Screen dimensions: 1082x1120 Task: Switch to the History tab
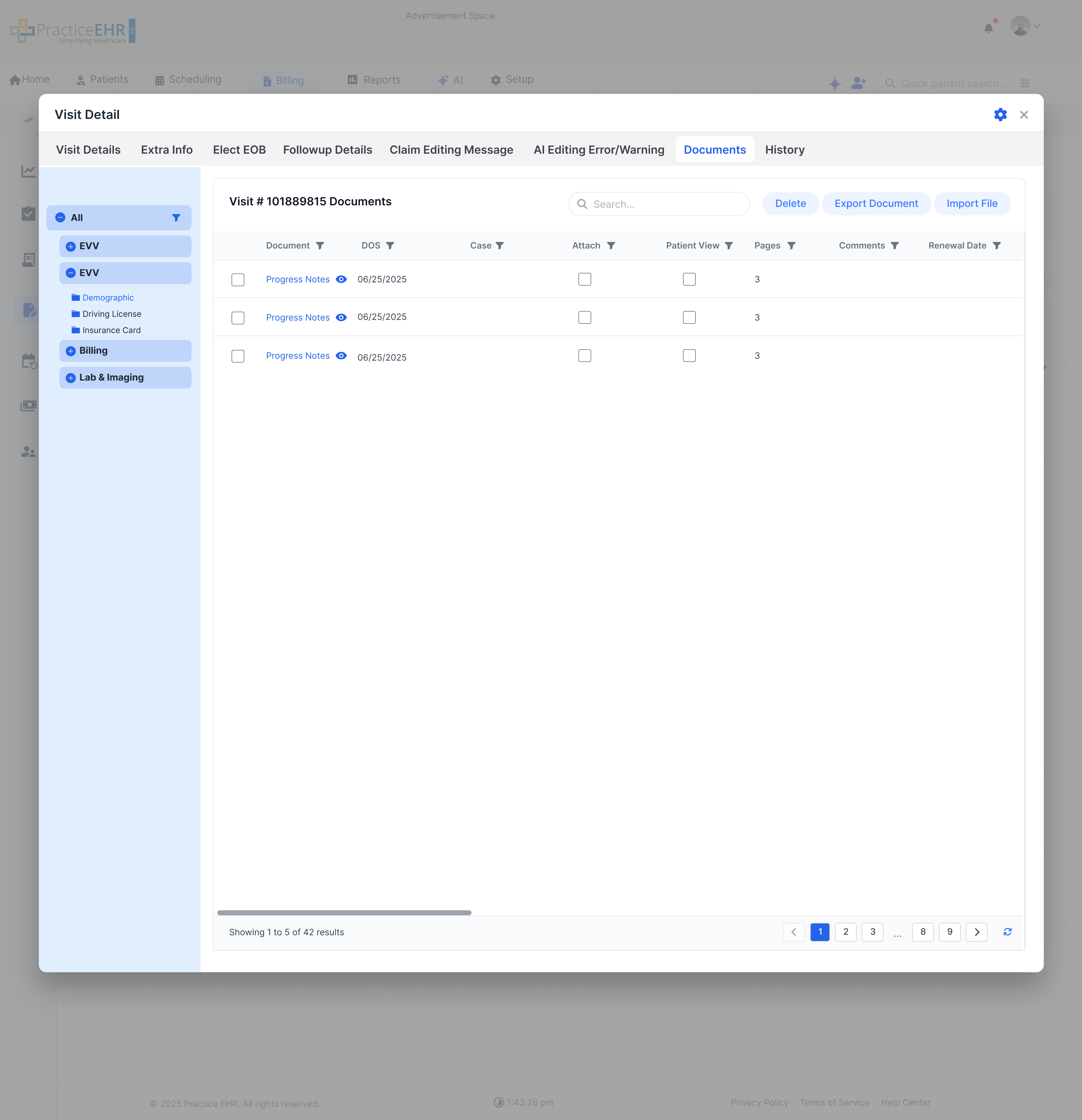784,150
